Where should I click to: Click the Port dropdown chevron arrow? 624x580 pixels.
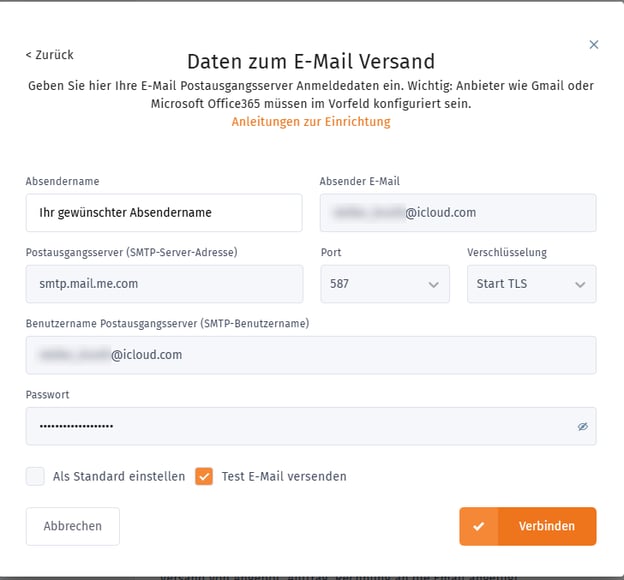tap(433, 285)
